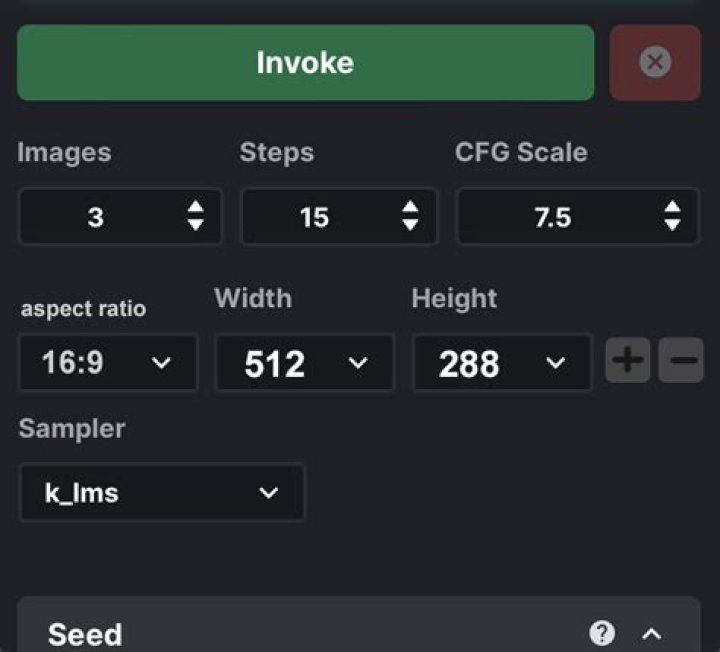This screenshot has width=720, height=652.
Task: Increment Steps with the up arrow
Action: (x=410, y=207)
